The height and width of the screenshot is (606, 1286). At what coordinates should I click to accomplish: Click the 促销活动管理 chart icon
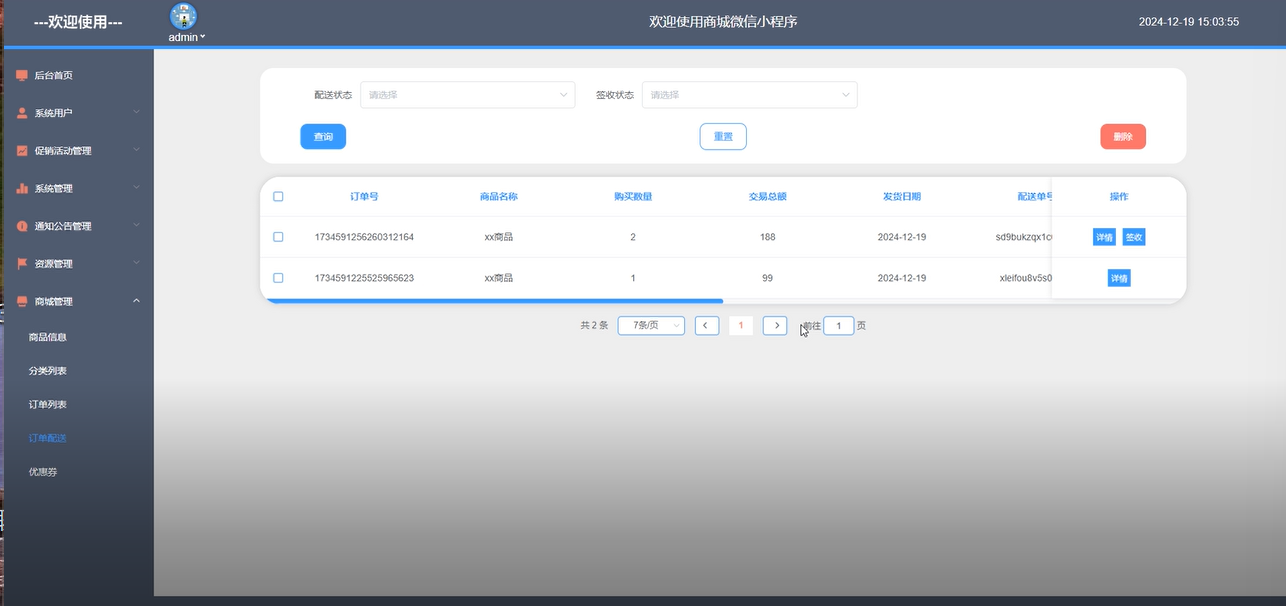point(22,151)
